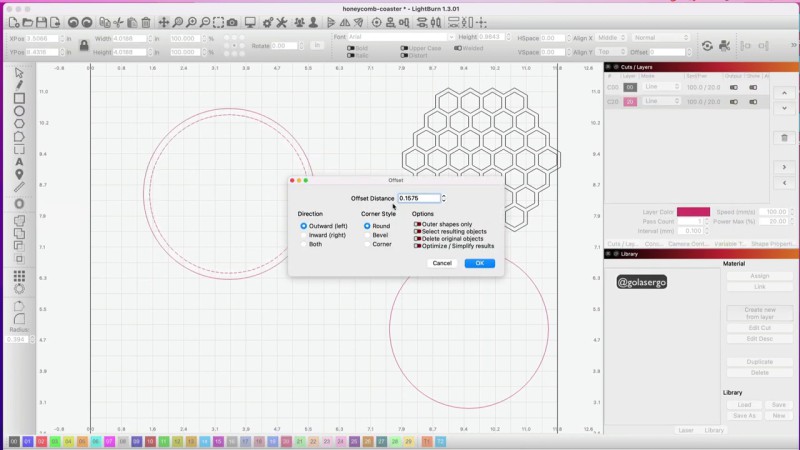
Task: Click the lock aspect ratio icon
Action: click(82, 44)
